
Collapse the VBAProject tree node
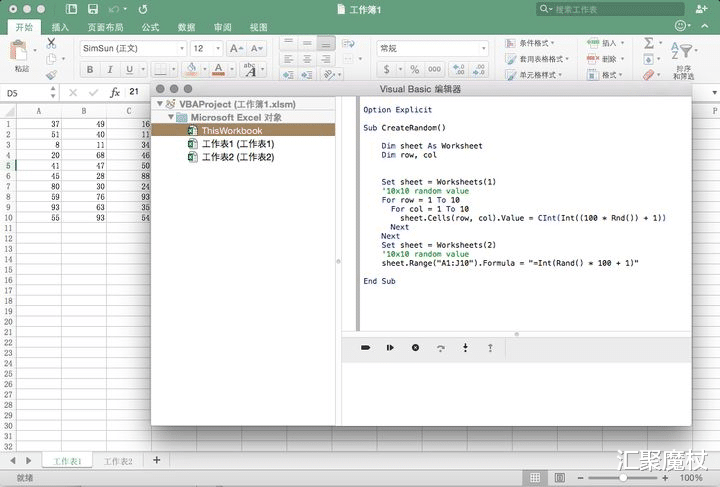pos(160,104)
